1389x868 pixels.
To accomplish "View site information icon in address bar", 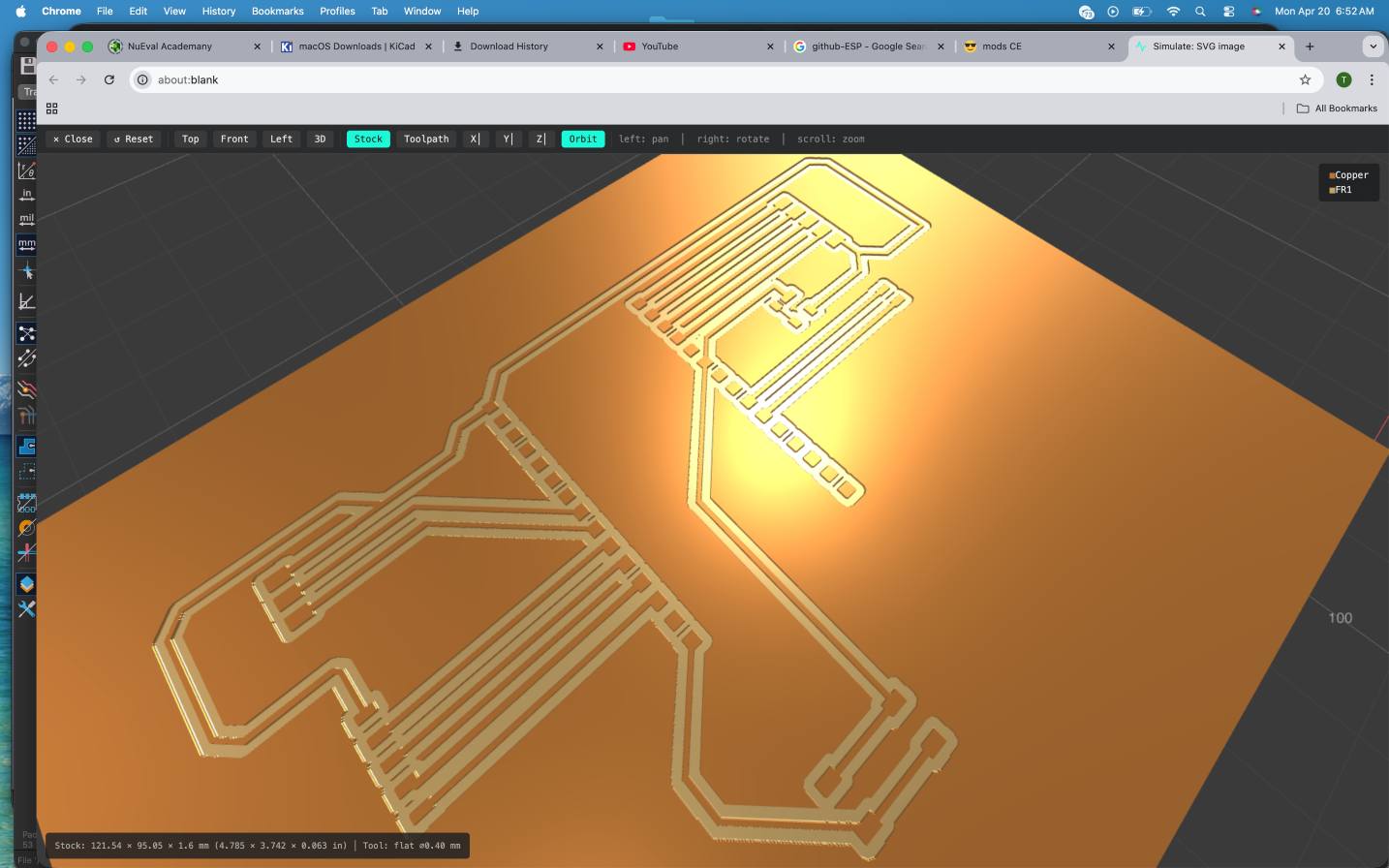I will point(142,79).
